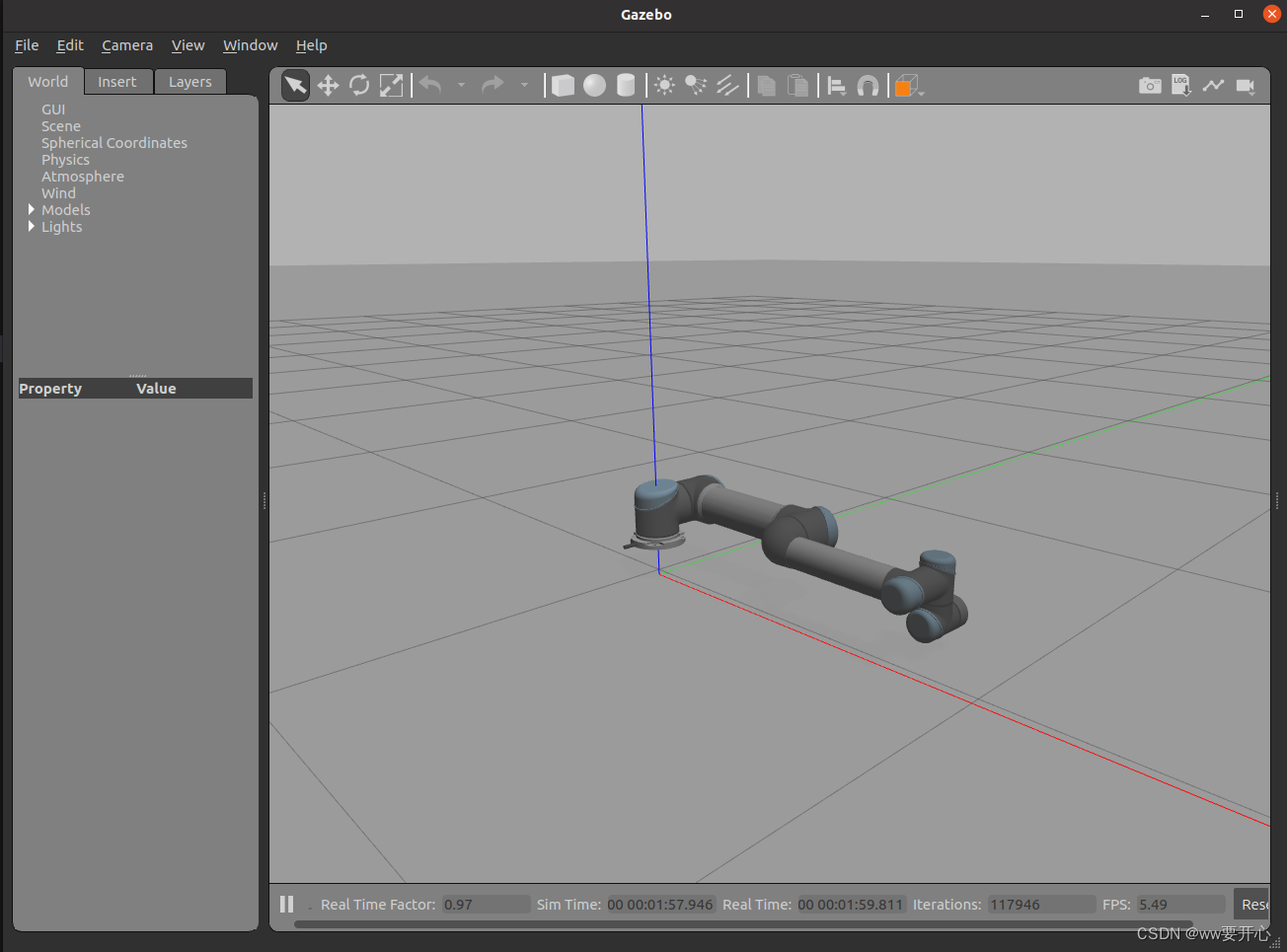The height and width of the screenshot is (952, 1287).
Task: Click the copy icon in toolbar
Action: (x=766, y=86)
